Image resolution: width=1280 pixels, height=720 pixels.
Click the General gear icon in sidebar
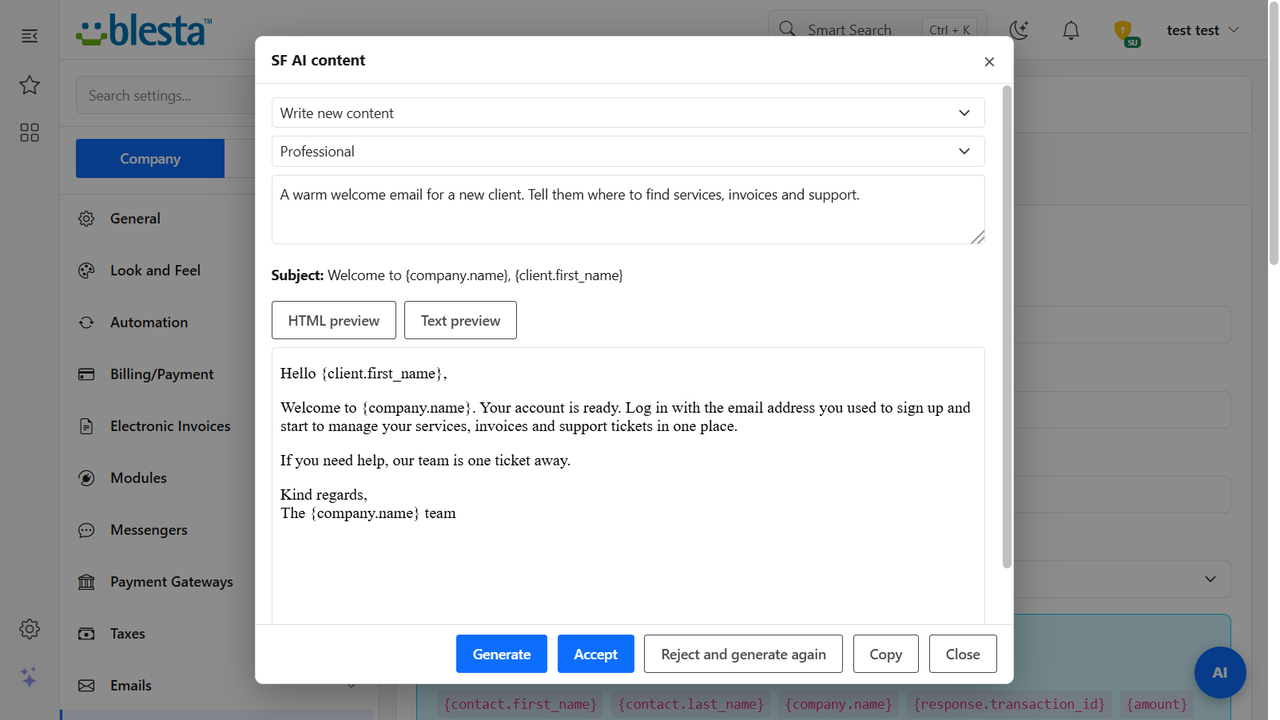[x=87, y=219]
